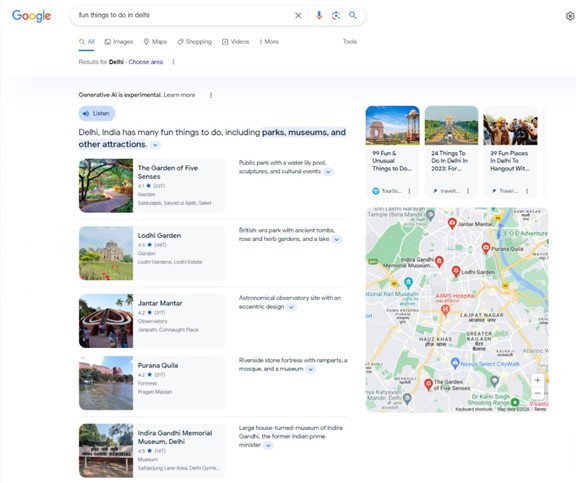This screenshot has height=483, width=576.
Task: Click the Jantar Mantar photo thumbnail
Action: (x=106, y=321)
